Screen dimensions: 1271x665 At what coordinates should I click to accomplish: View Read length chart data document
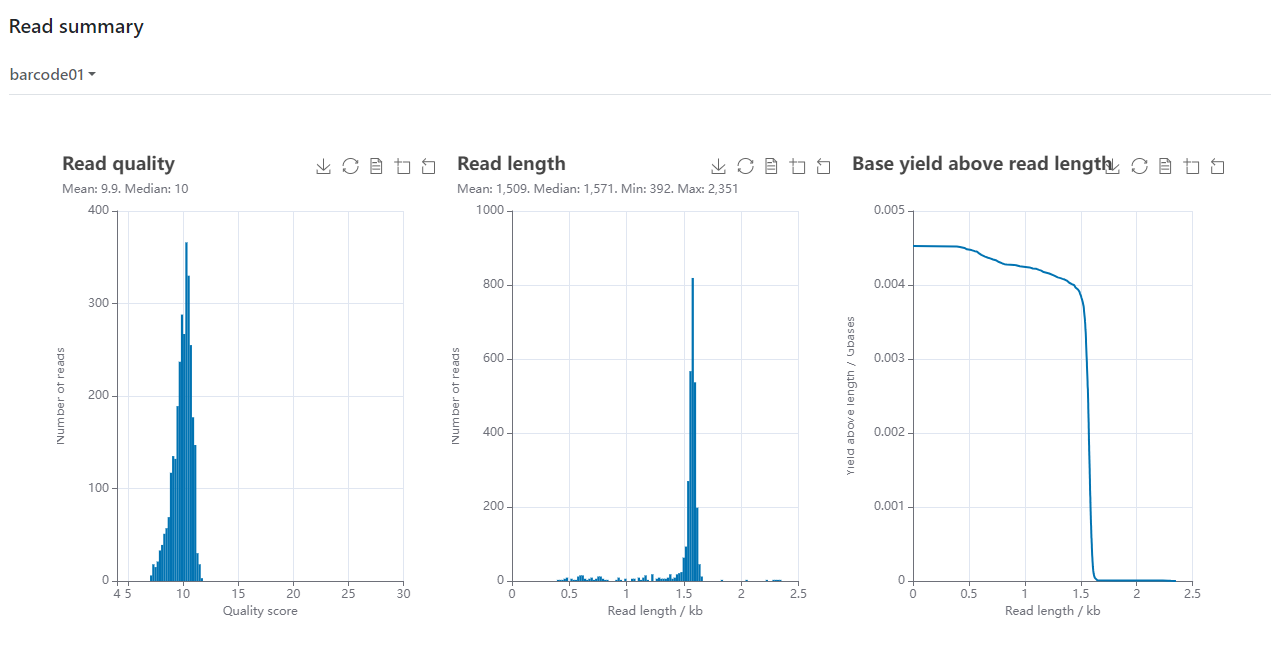(x=771, y=166)
